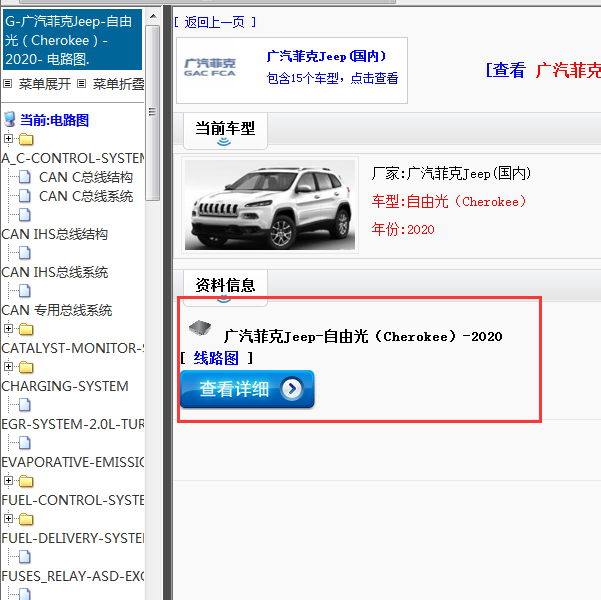
Task: Click document icon beside CAN C总线系统
Action: (x=25, y=196)
